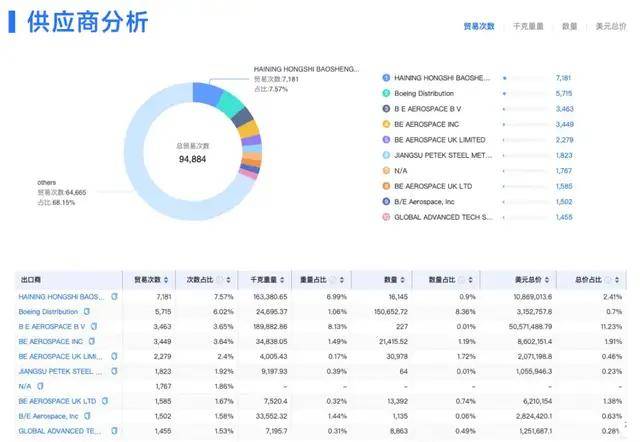
Task: Copy icon next to B/E Aerospace, Inc row
Action: [x=87, y=416]
